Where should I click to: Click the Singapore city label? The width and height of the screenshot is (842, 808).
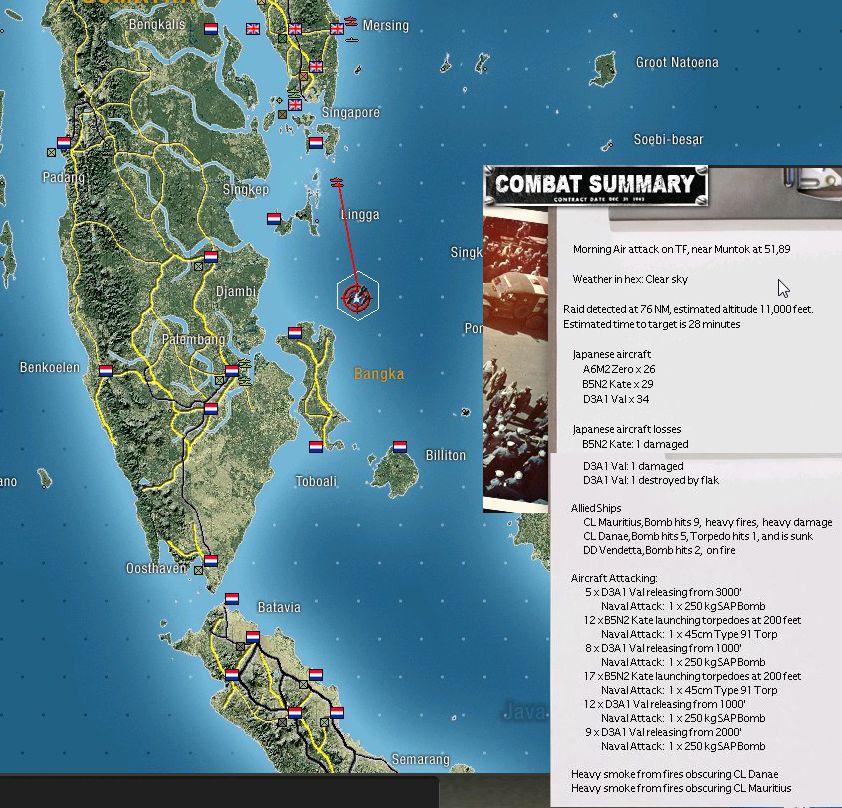point(351,112)
